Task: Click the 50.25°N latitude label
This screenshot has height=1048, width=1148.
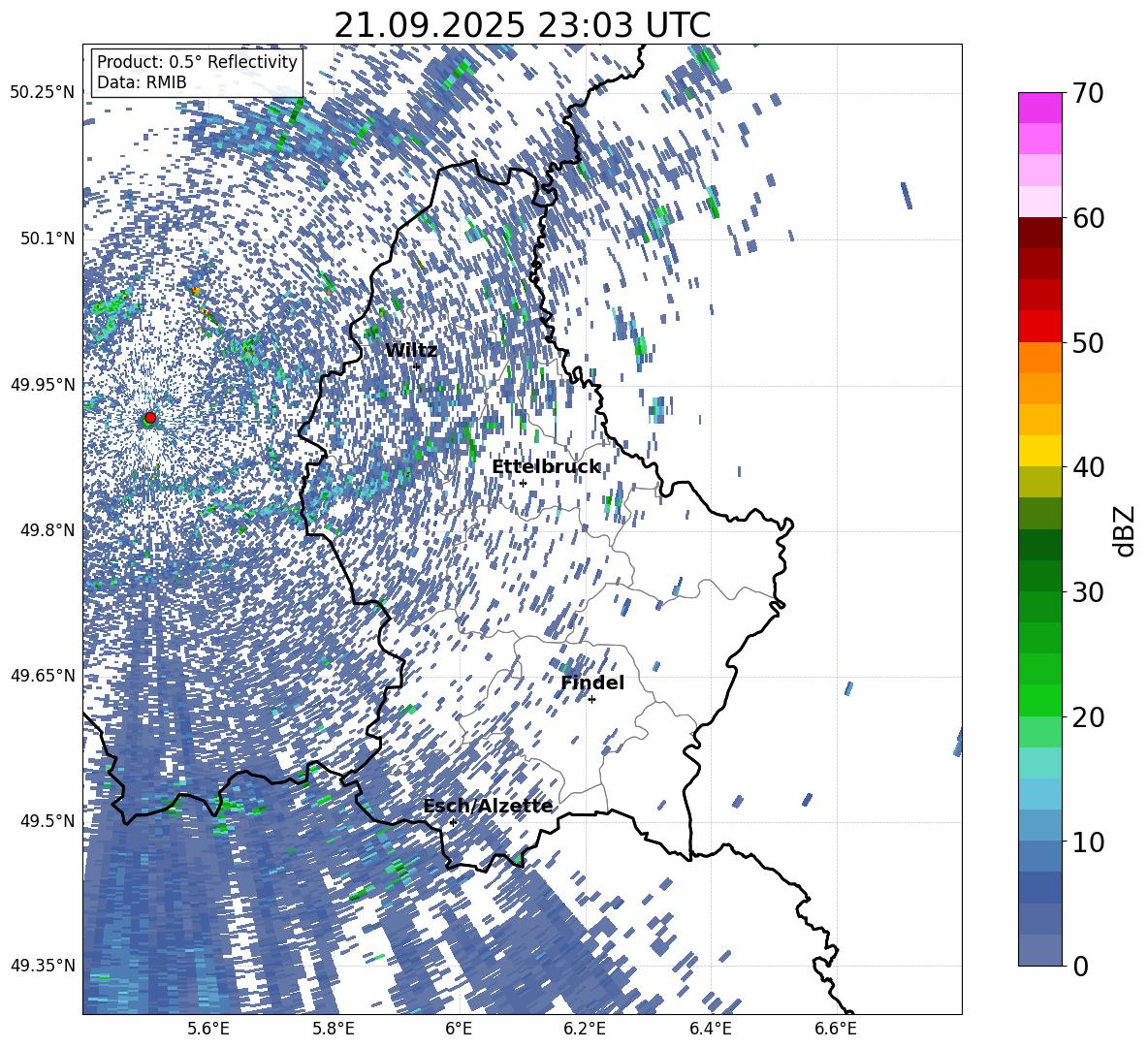Action: [43, 93]
